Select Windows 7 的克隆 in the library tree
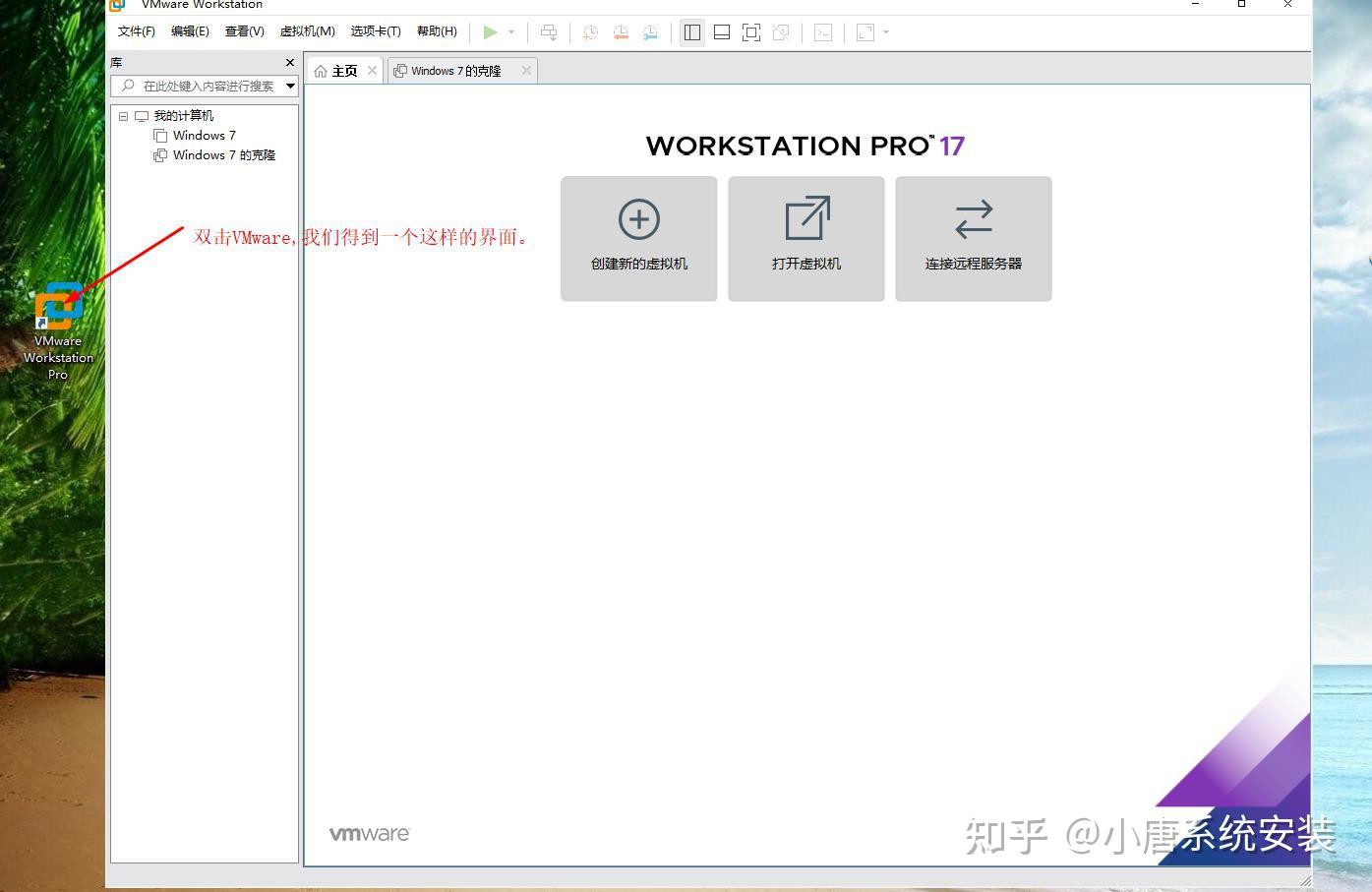This screenshot has width=1372, height=892. point(224,155)
